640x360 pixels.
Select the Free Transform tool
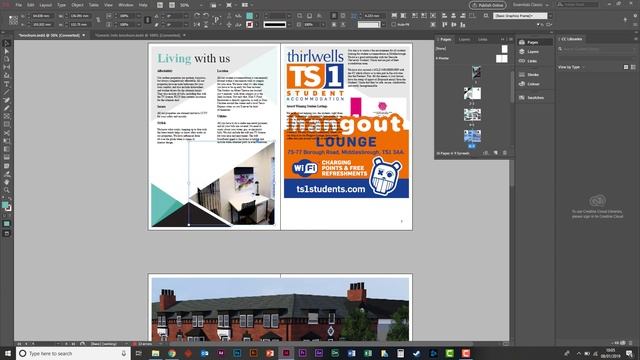coord(7,141)
